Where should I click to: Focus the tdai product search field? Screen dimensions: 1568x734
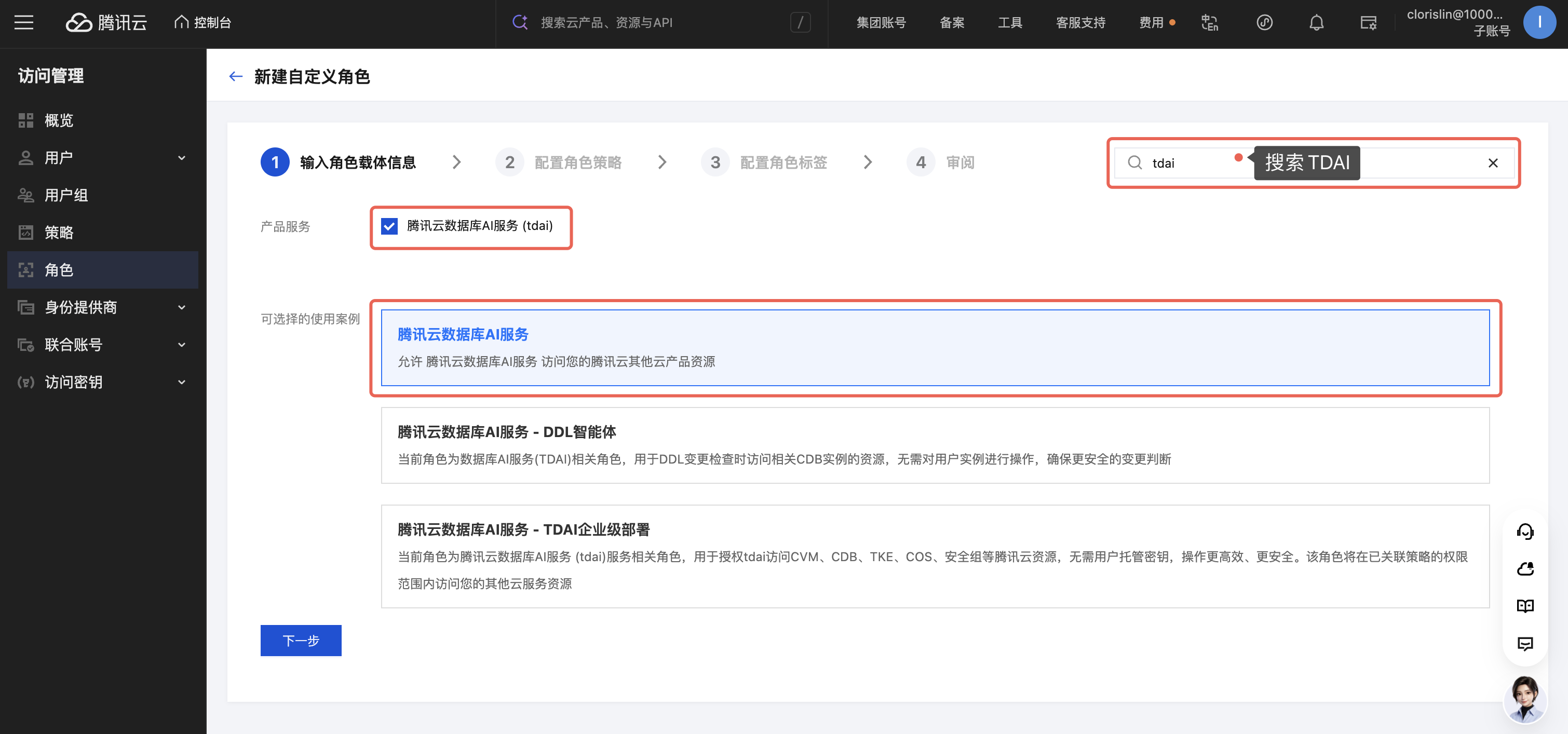[x=1314, y=162]
